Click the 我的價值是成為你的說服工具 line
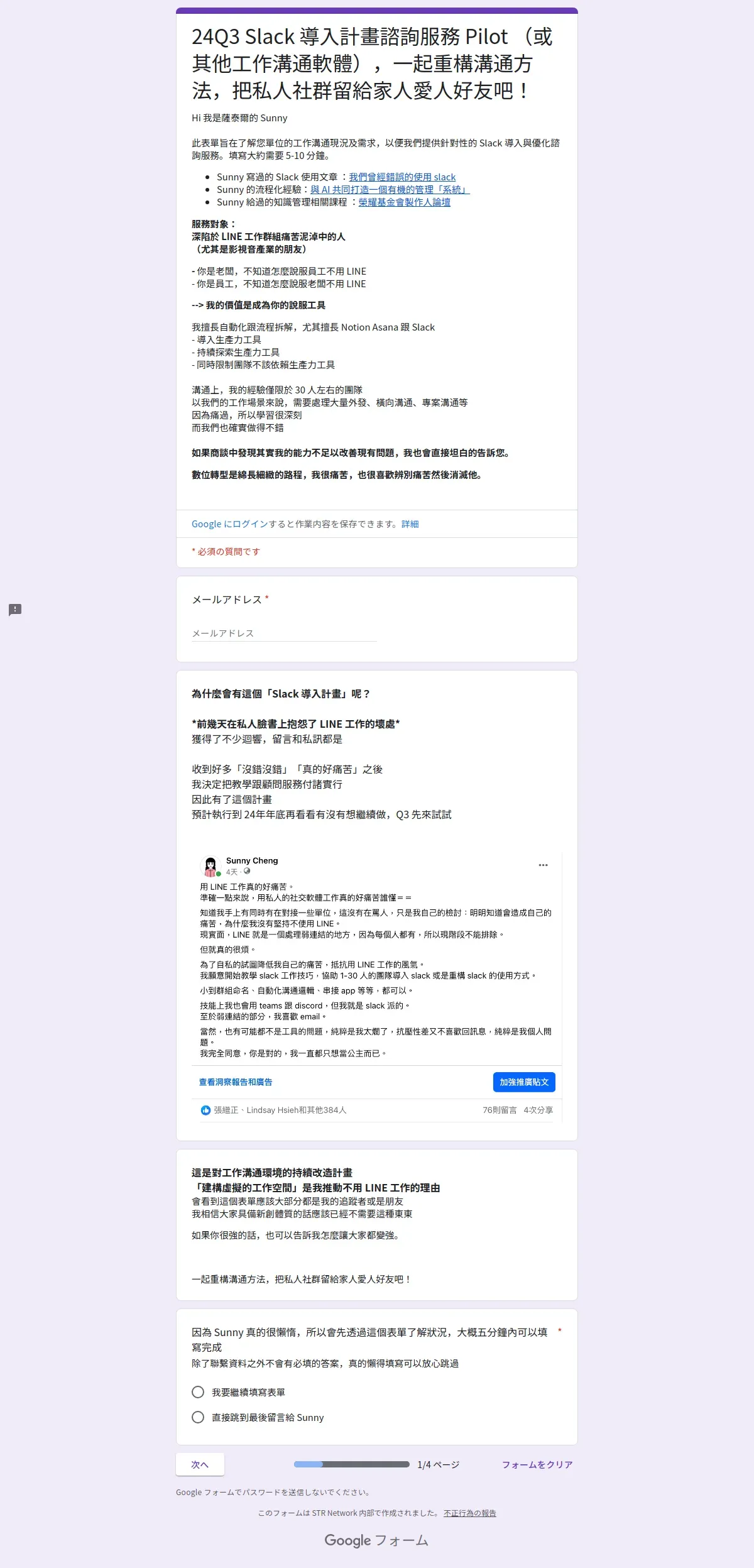This screenshot has width=754, height=1568. pos(258,305)
